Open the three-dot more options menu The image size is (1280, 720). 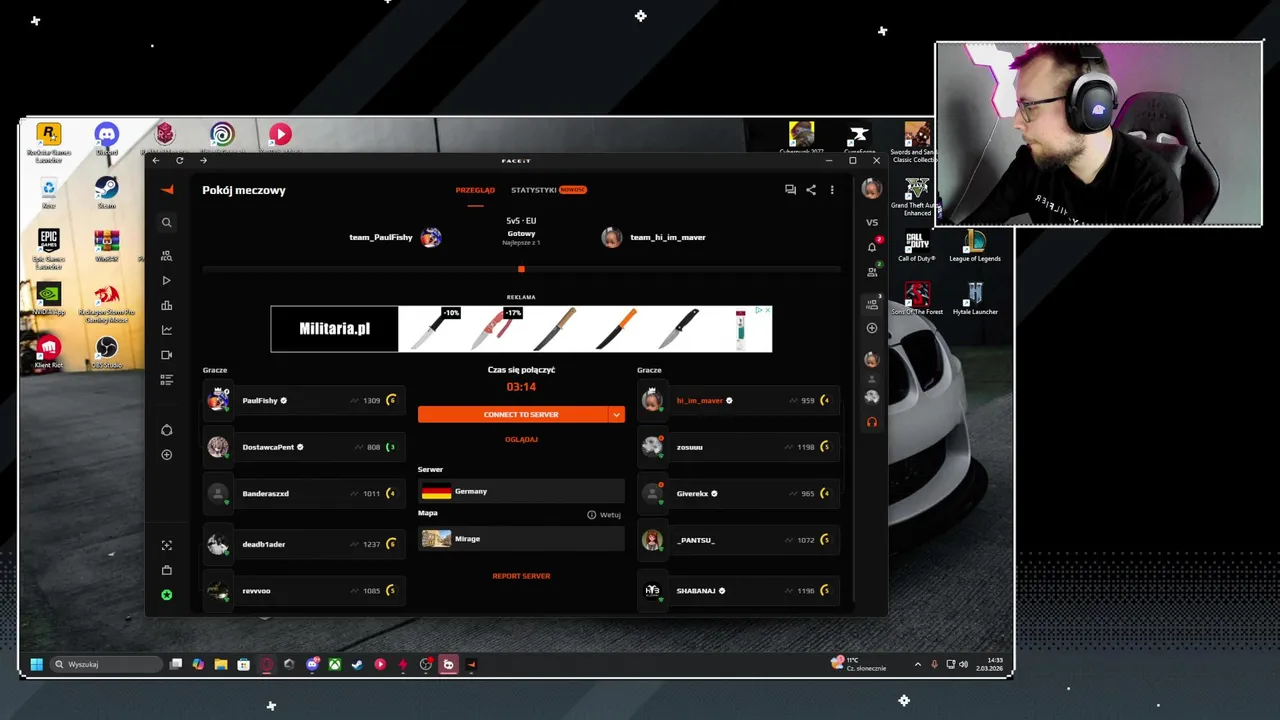(832, 190)
